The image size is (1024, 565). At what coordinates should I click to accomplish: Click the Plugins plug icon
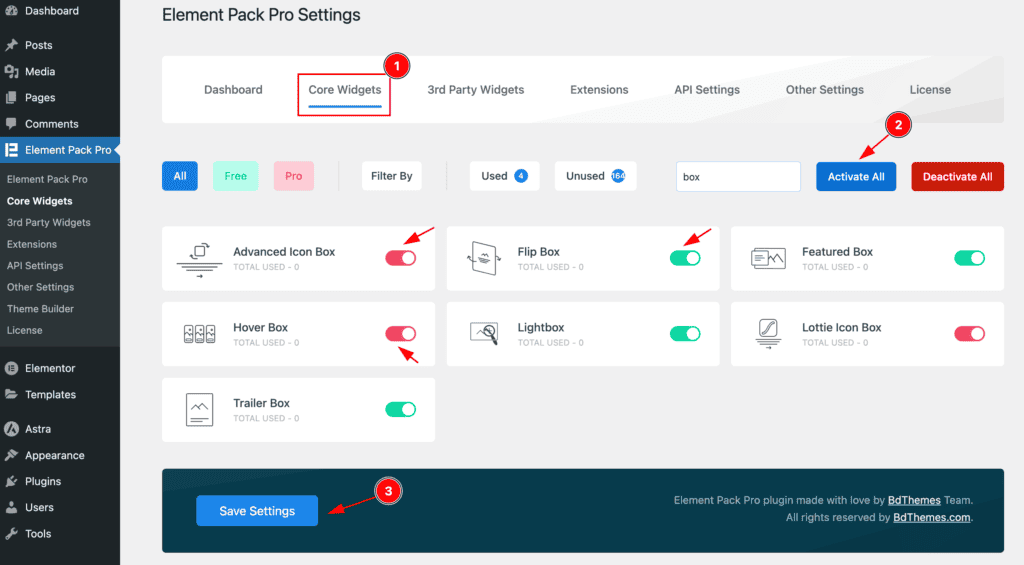coord(11,481)
